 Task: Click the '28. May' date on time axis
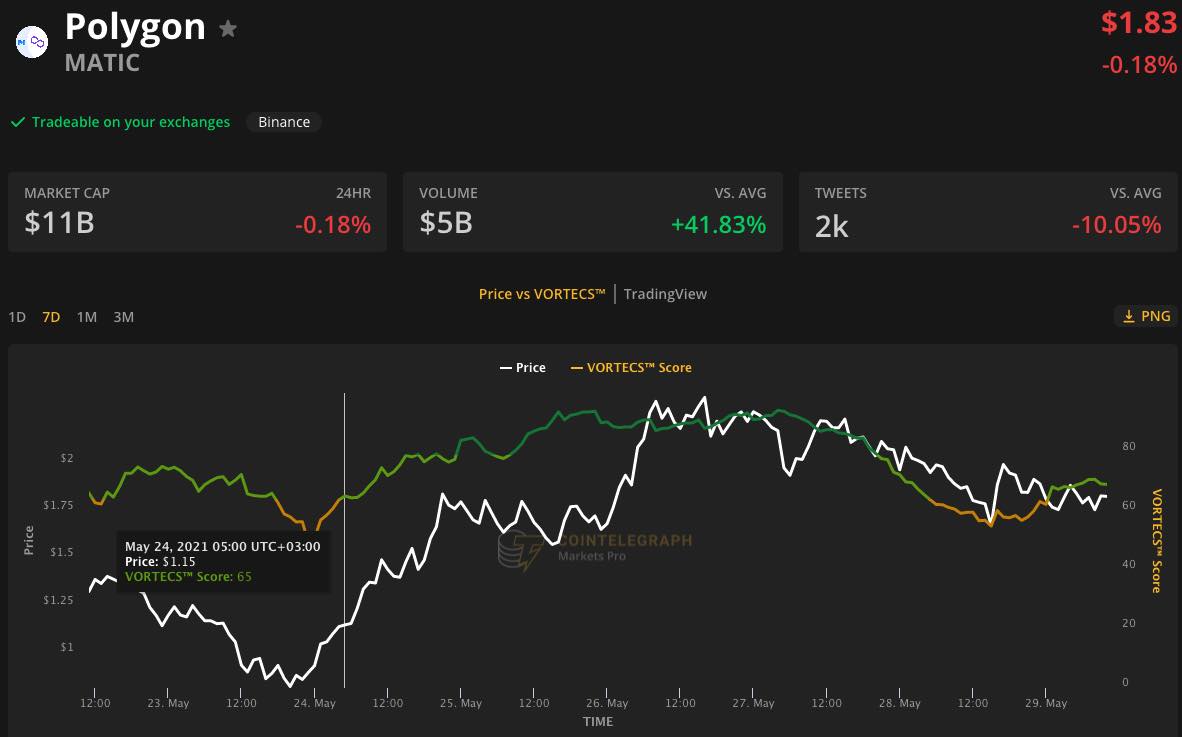(x=899, y=703)
